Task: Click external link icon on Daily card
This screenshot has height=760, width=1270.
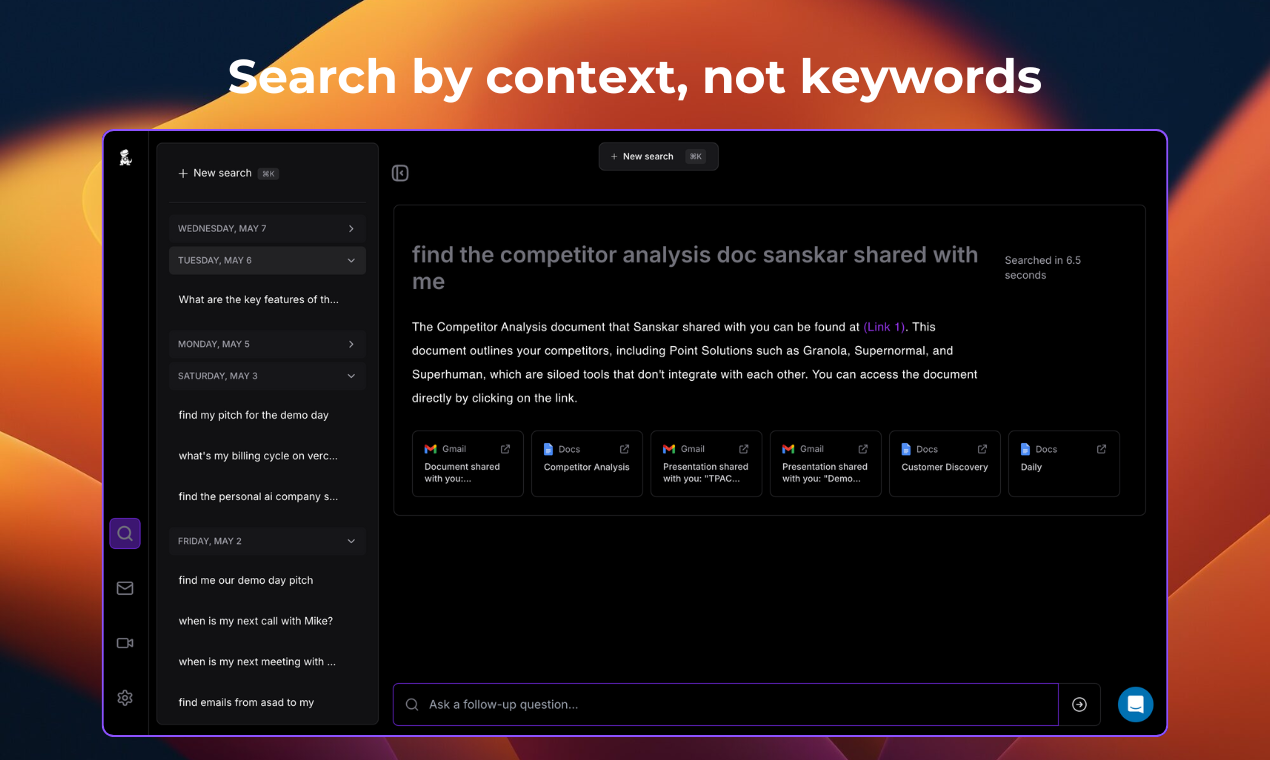Action: [x=1101, y=449]
